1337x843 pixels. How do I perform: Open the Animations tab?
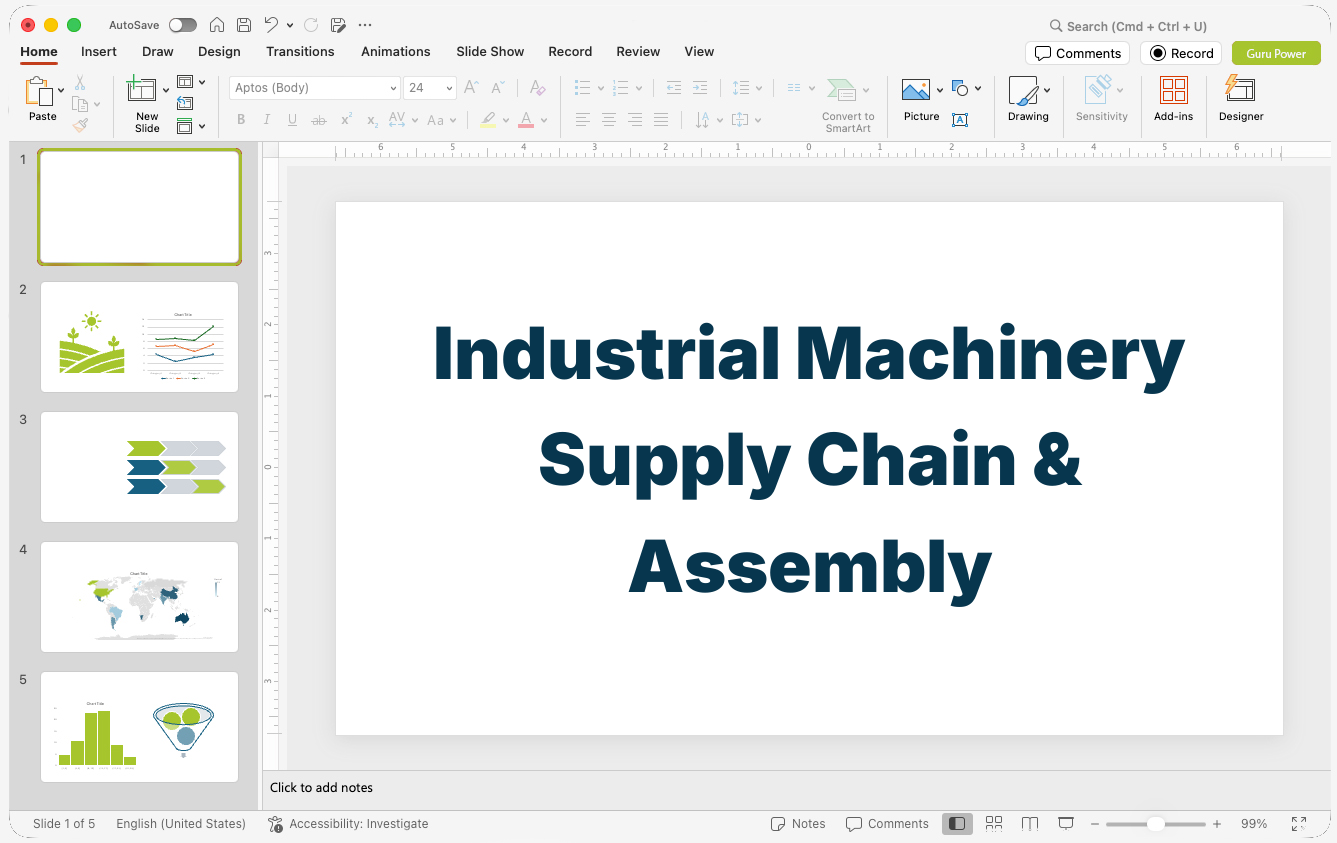click(x=396, y=52)
